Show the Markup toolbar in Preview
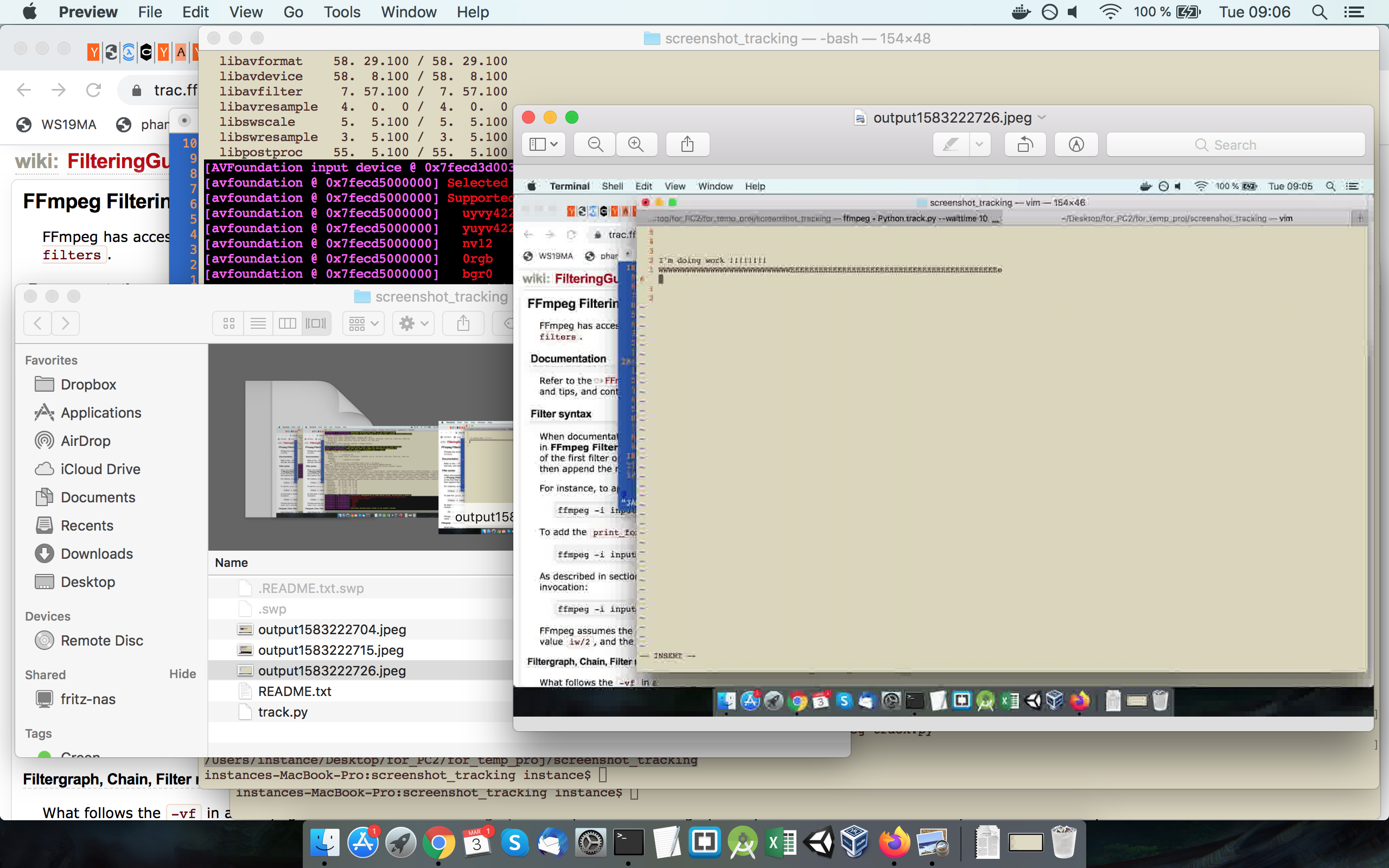Image resolution: width=1389 pixels, height=868 pixels. tap(1076, 145)
